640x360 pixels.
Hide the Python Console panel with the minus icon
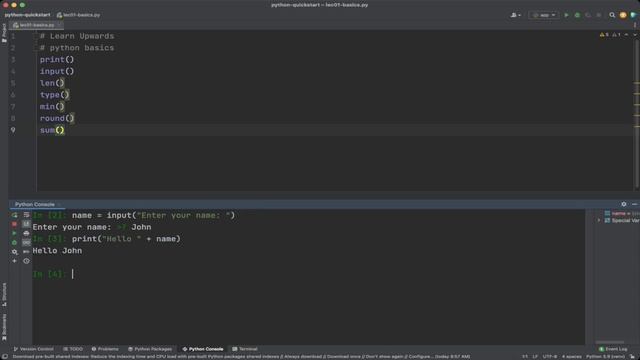click(634, 204)
